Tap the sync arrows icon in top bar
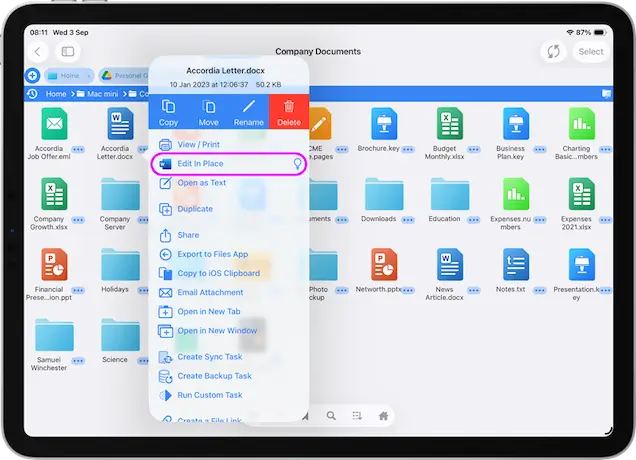 click(551, 51)
